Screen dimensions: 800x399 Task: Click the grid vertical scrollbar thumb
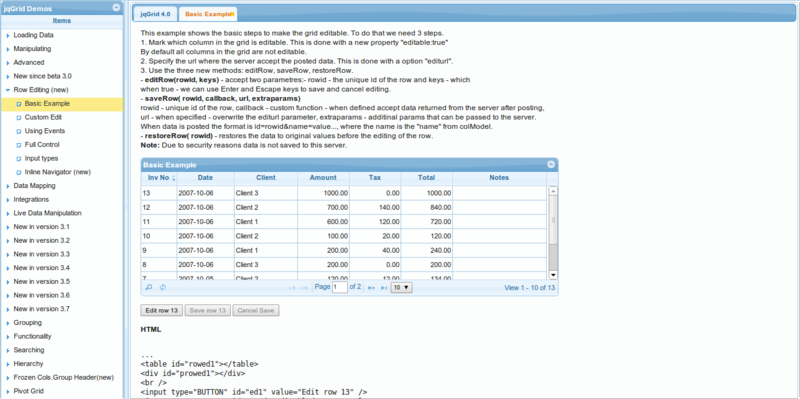553,220
